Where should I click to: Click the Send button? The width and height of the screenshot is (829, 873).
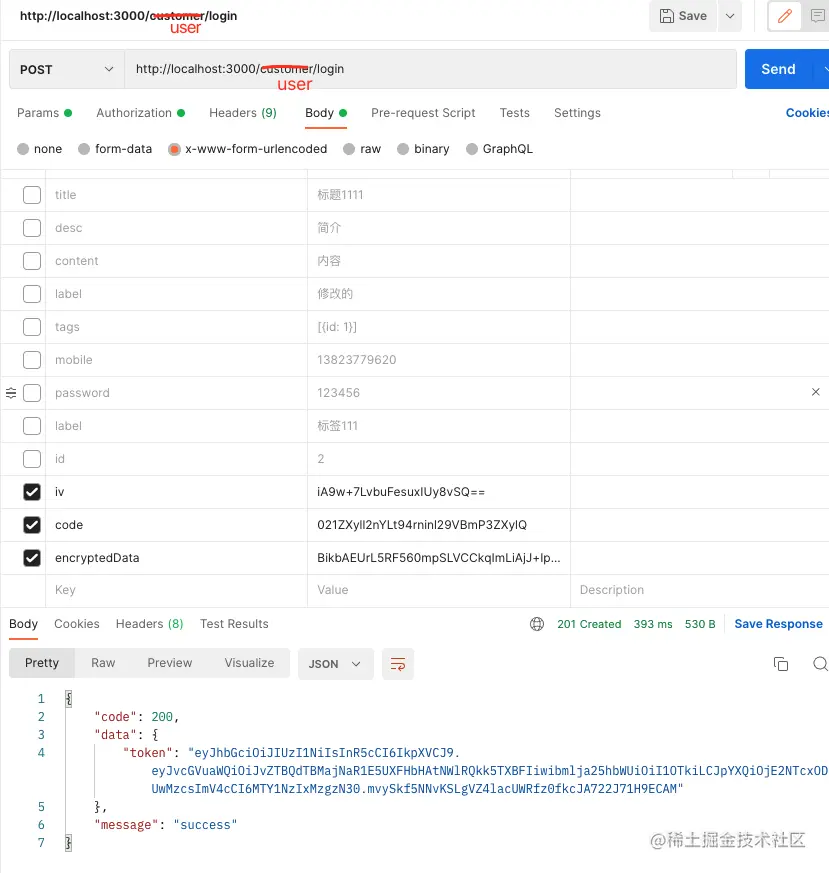coord(778,69)
